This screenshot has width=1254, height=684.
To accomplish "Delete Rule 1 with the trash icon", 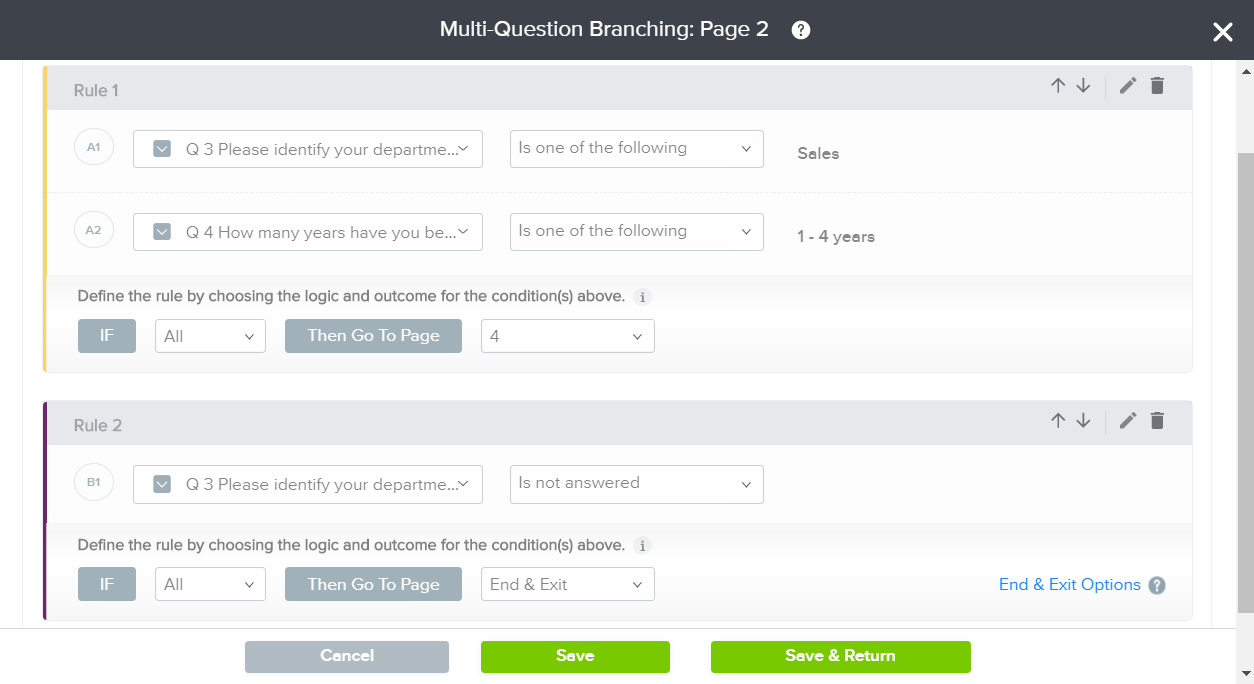I will coord(1157,86).
